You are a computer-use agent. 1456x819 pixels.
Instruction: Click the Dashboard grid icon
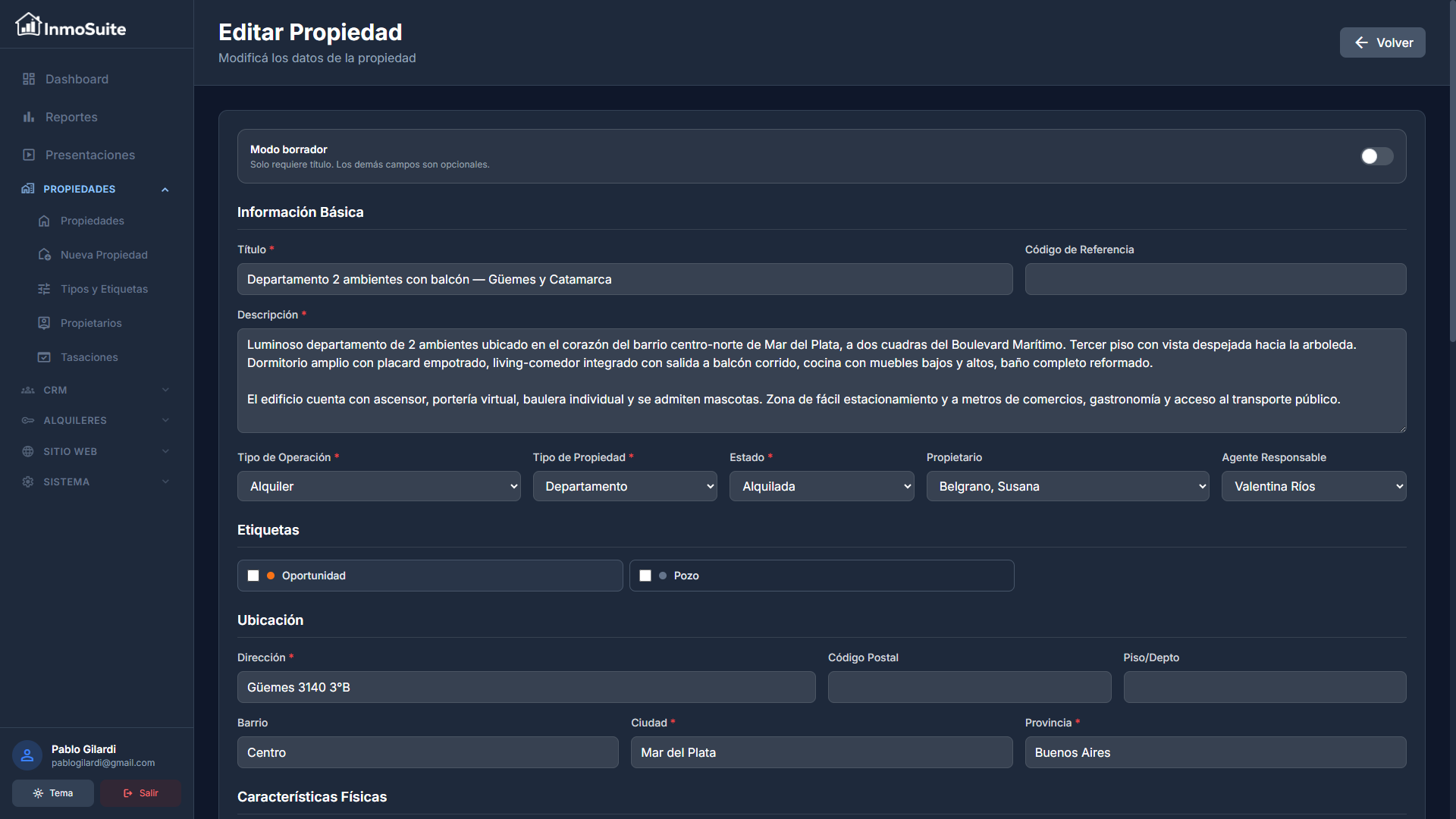click(29, 79)
